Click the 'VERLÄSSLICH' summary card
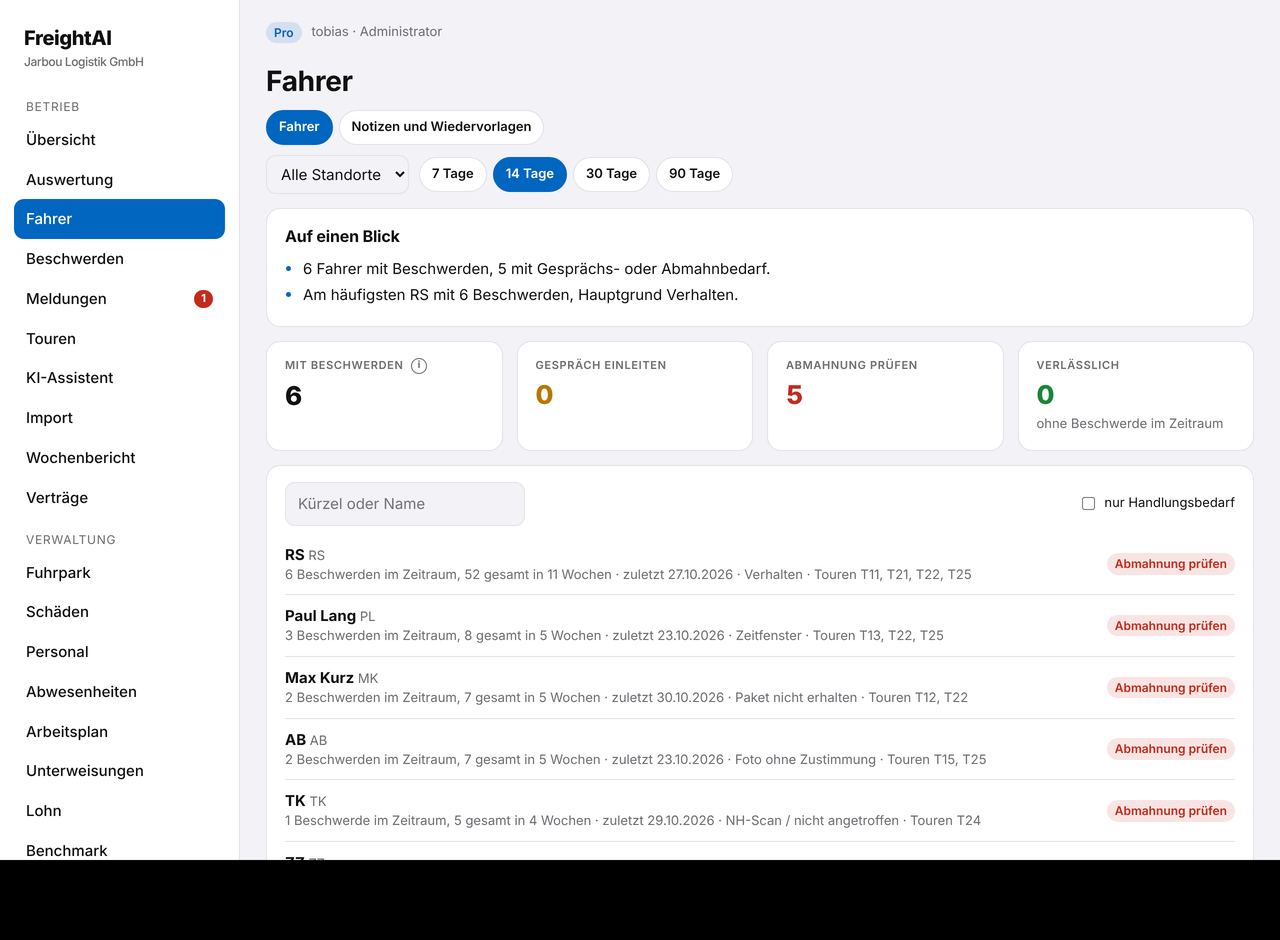Screen dimensions: 1280x940 coord(1136,396)
